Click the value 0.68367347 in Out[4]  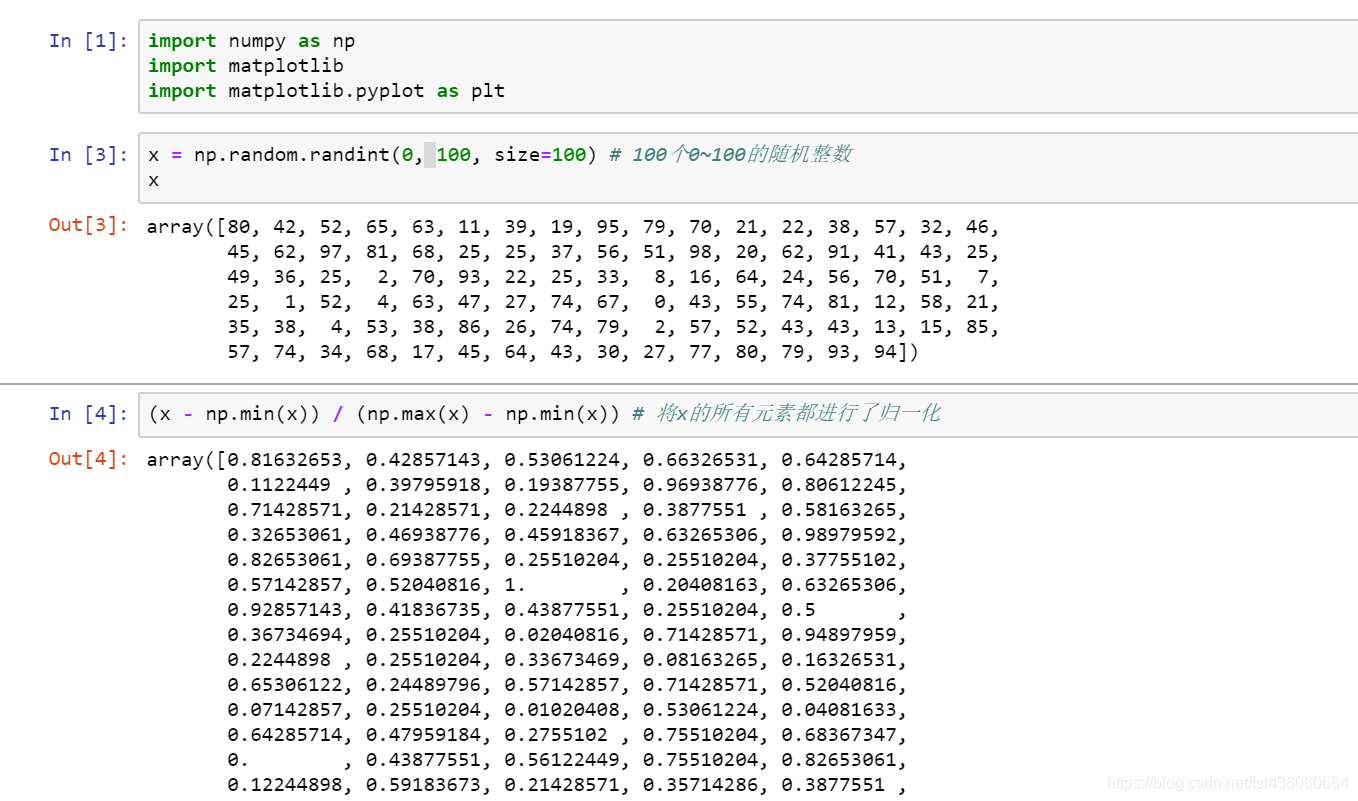[839, 735]
